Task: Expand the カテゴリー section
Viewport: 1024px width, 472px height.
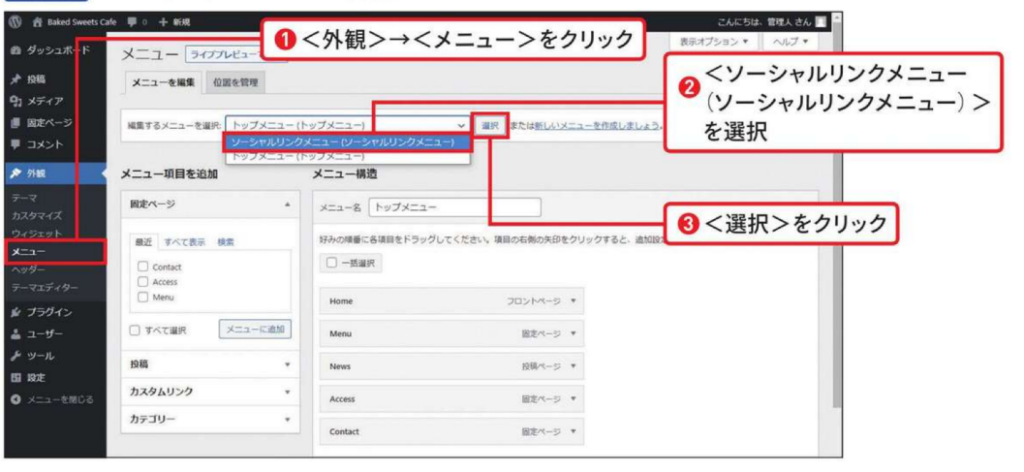Action: coord(211,418)
